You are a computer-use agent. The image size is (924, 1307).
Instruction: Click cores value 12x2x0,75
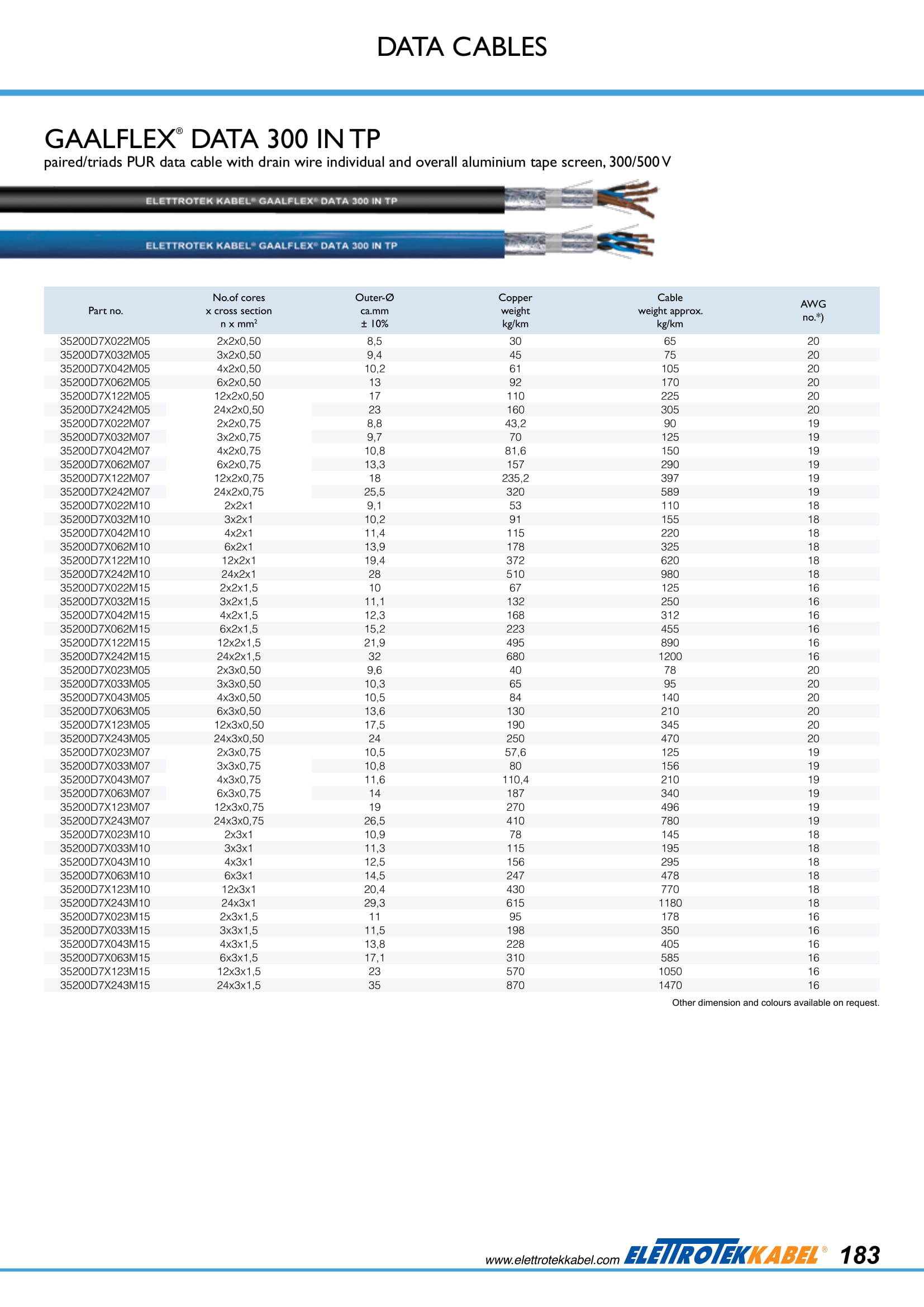pos(239,478)
